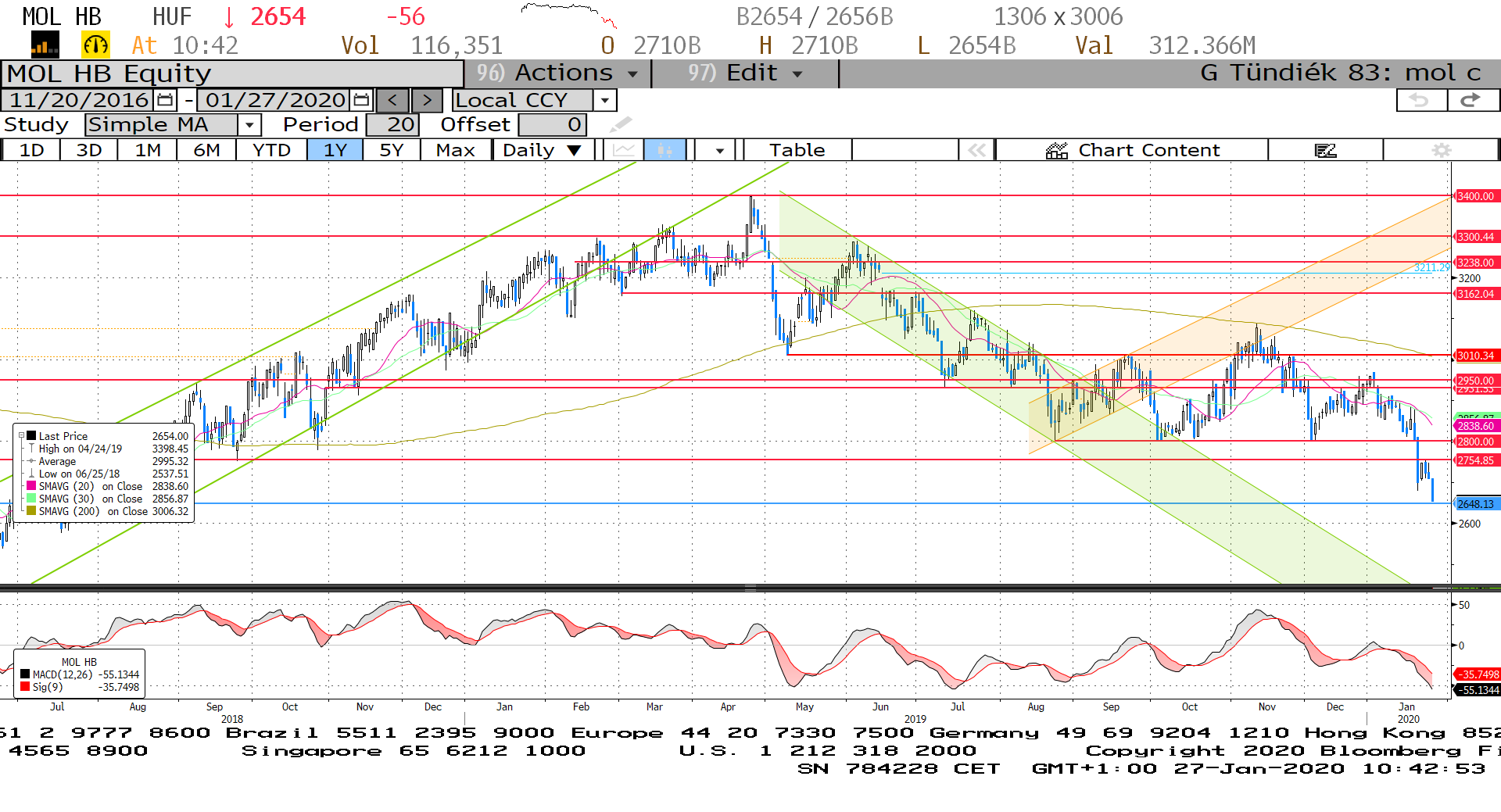Open the end date calendar picker
The image size is (1501, 812).
point(361,100)
